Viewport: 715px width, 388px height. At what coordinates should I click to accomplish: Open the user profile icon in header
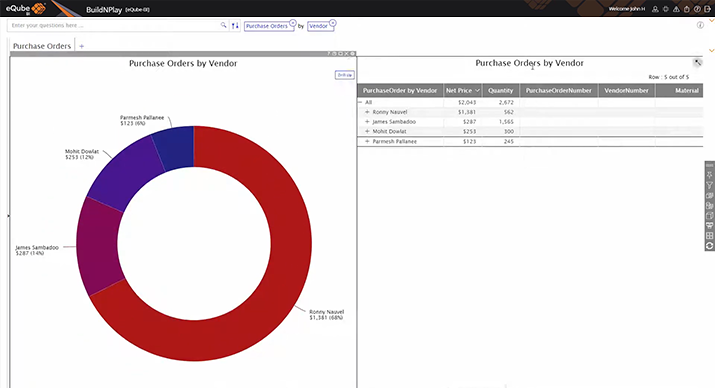click(655, 9)
